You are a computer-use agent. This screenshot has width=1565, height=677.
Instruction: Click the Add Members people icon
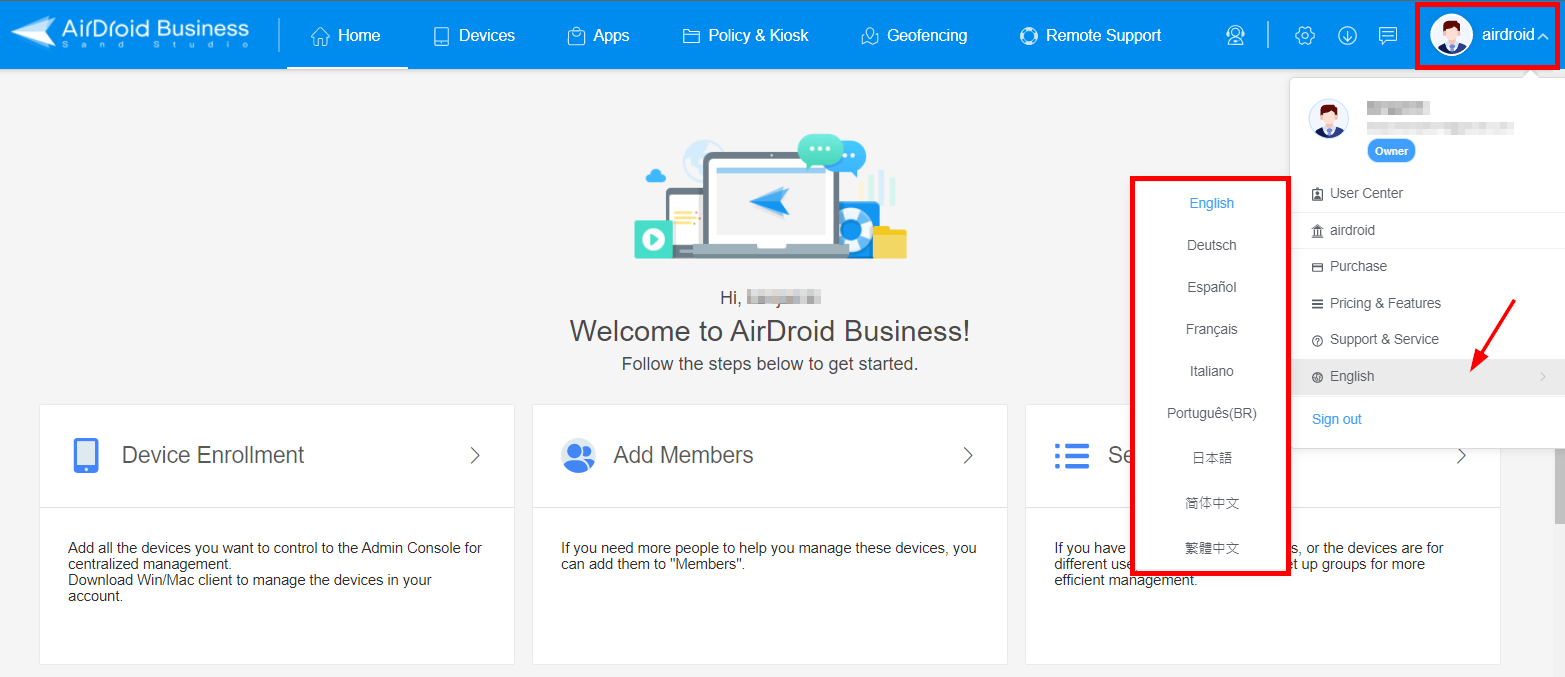pyautogui.click(x=579, y=456)
